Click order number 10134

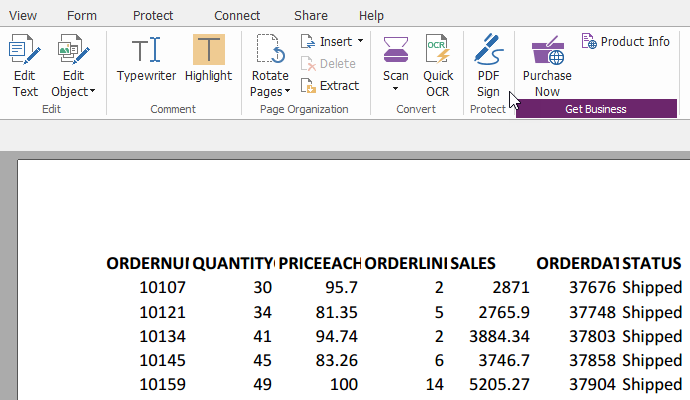coord(162,337)
